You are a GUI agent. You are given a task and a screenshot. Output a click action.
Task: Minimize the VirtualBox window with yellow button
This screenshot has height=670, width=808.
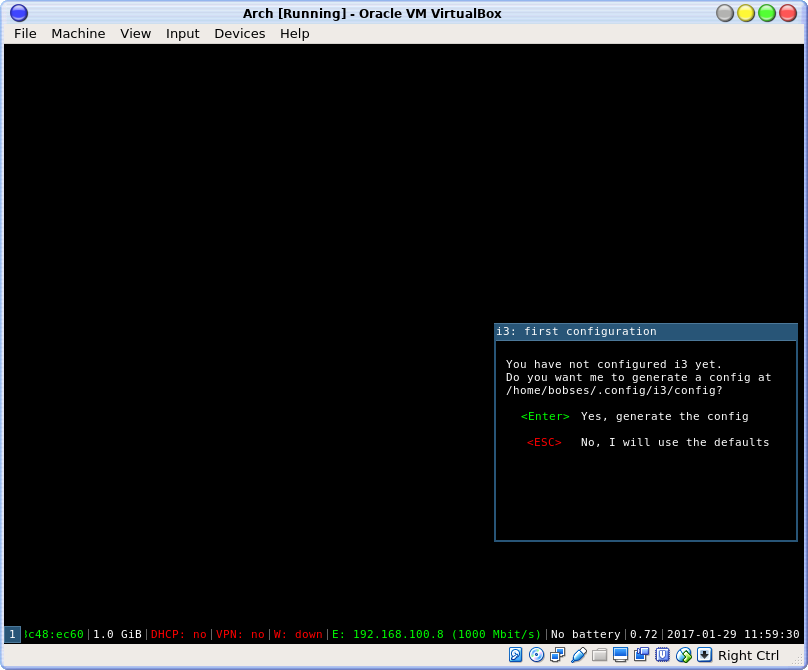point(746,13)
